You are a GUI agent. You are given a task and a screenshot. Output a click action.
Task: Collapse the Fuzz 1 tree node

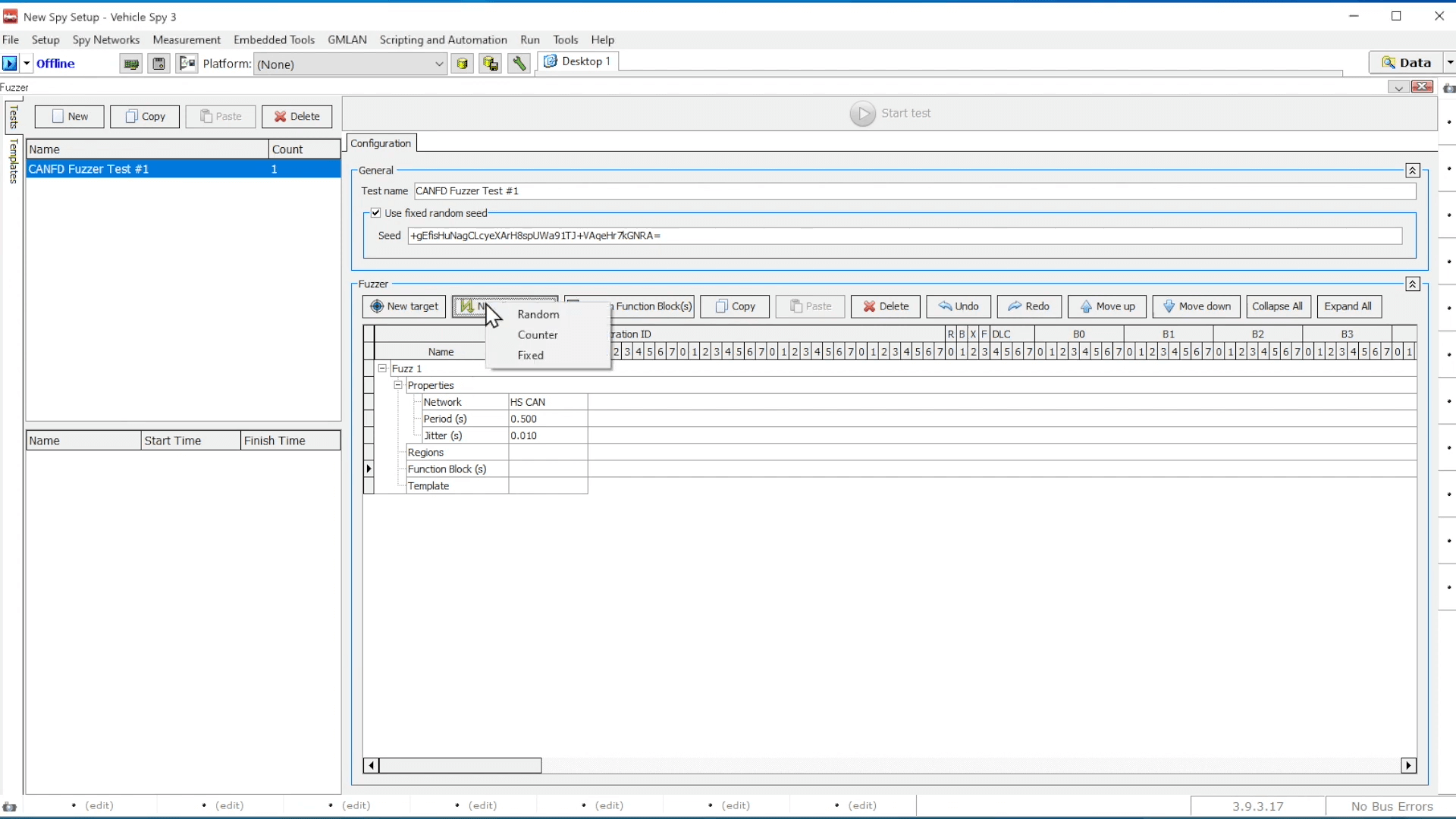point(383,369)
